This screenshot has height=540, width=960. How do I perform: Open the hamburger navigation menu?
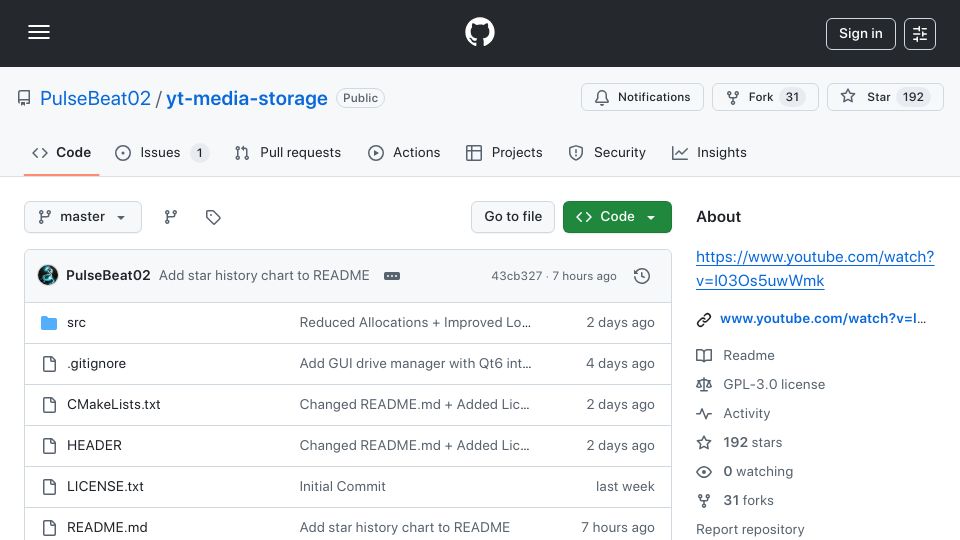39,32
